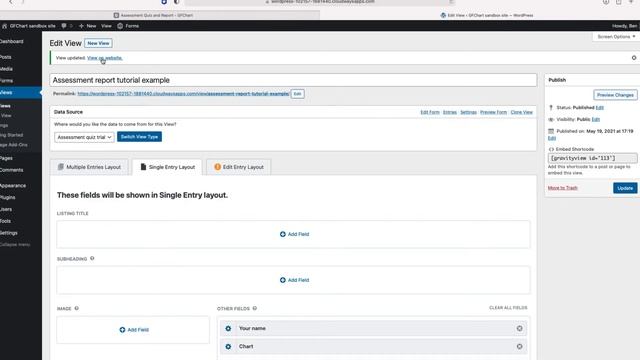The width and height of the screenshot is (640, 360).
Task: Click the permalink Edit button
Action: pyautogui.click(x=298, y=94)
